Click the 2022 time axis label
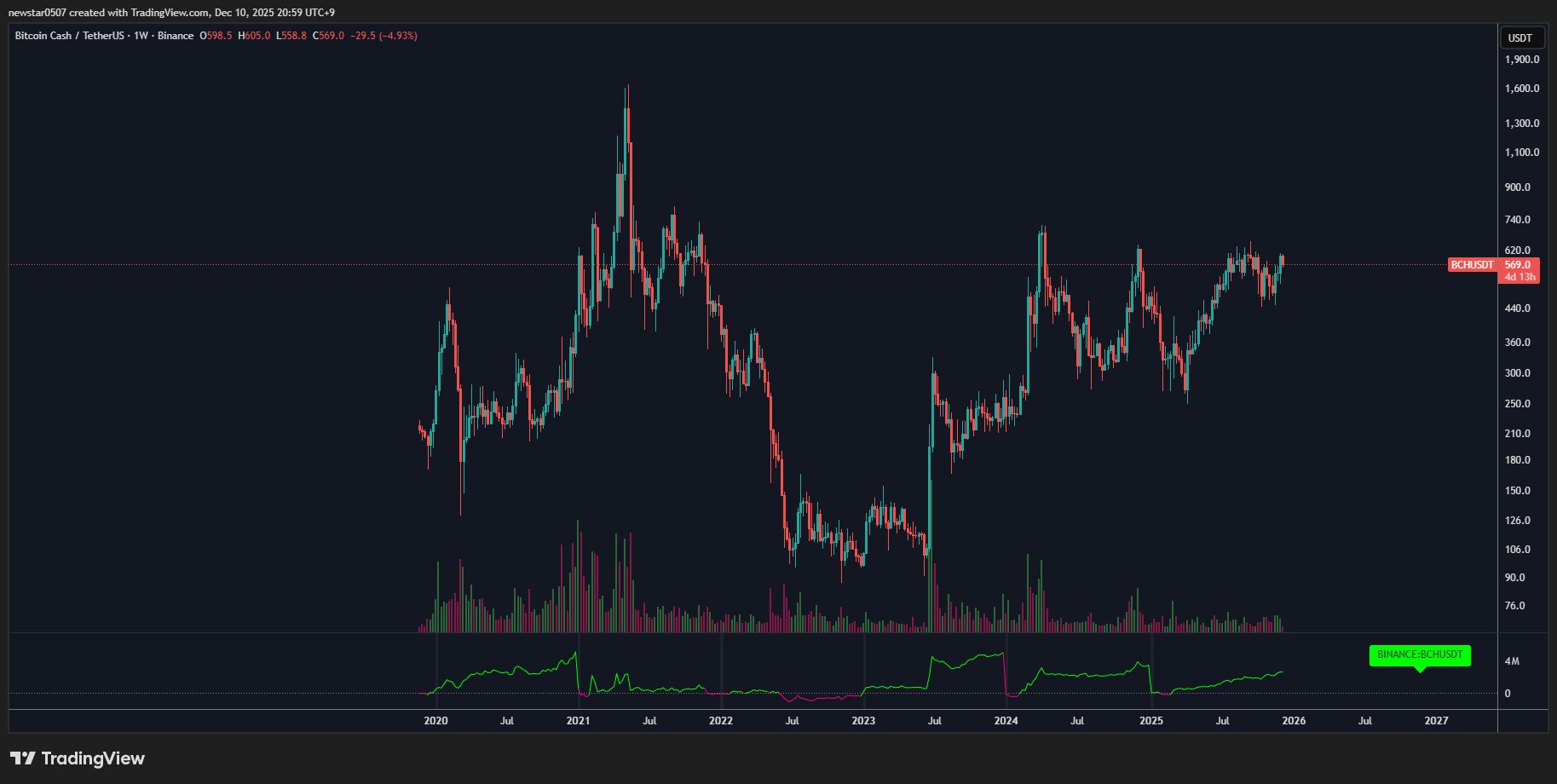Viewport: 1557px width, 784px height. point(721,721)
